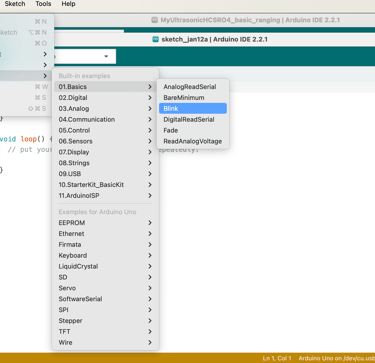Open the Sketch menu in the menu bar
Viewport: 375px width, 363px height.
pyautogui.click(x=15, y=4)
